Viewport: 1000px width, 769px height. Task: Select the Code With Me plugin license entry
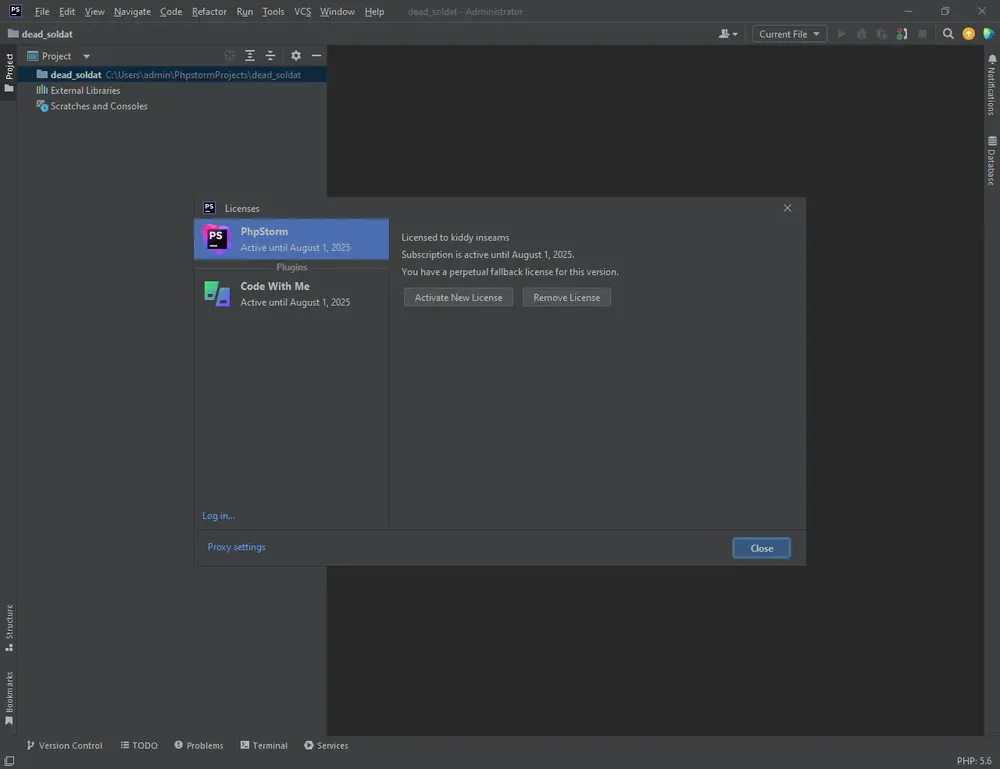(x=291, y=294)
